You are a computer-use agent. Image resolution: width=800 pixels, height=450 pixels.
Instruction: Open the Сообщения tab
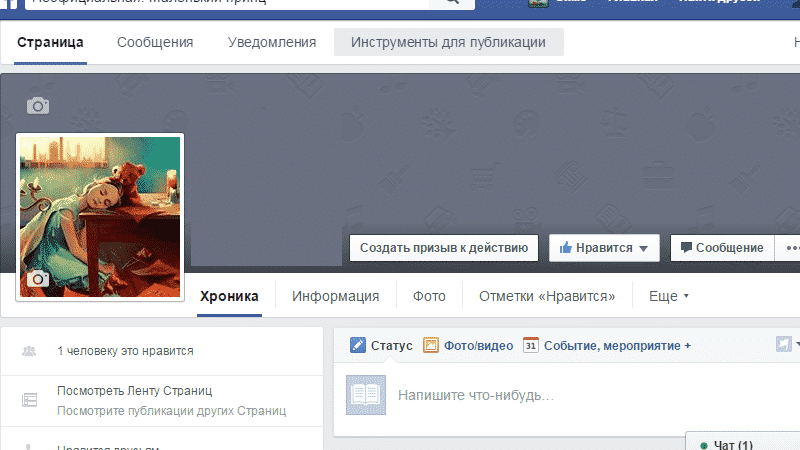point(155,42)
